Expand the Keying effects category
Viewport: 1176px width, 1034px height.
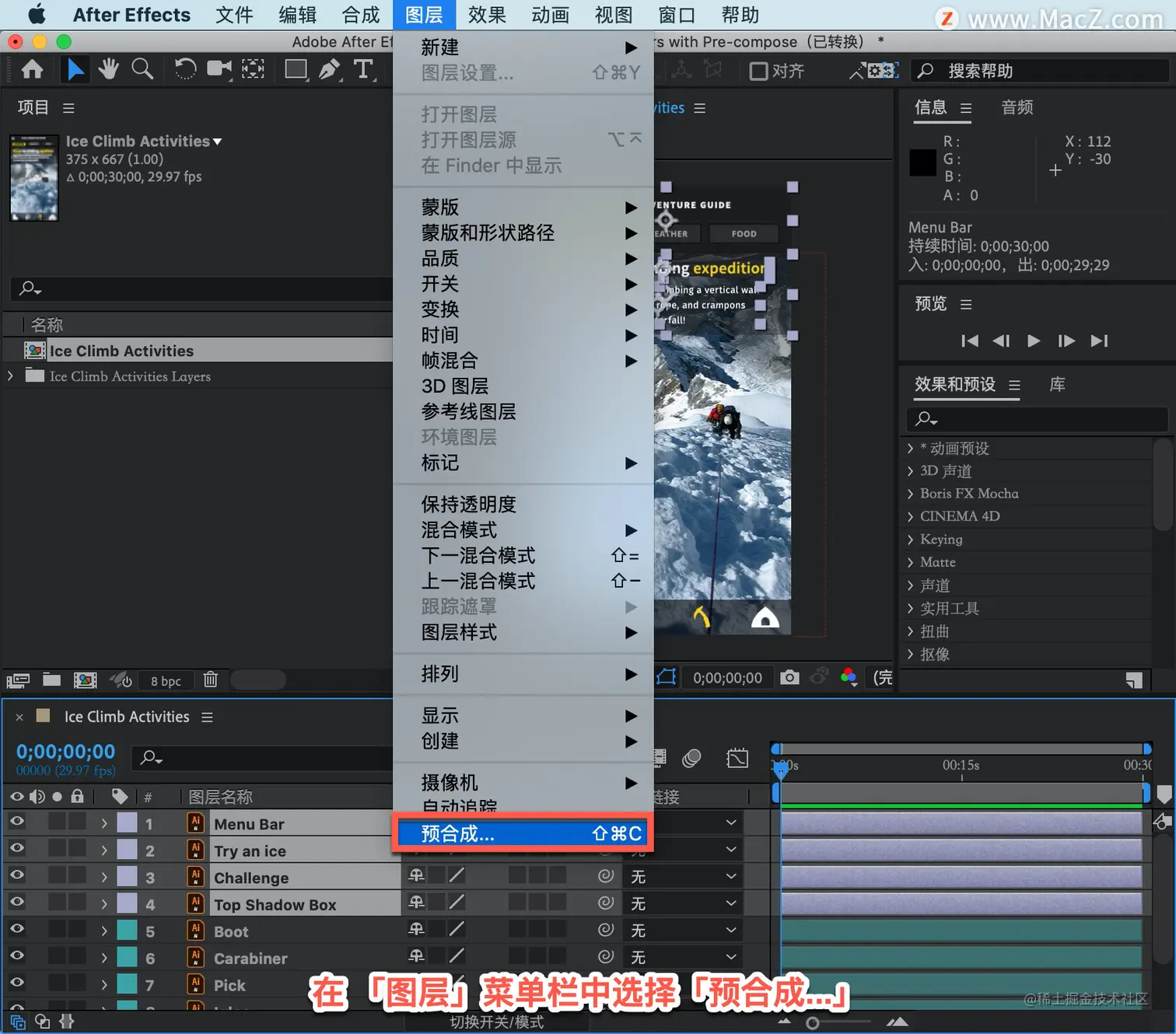(x=910, y=540)
